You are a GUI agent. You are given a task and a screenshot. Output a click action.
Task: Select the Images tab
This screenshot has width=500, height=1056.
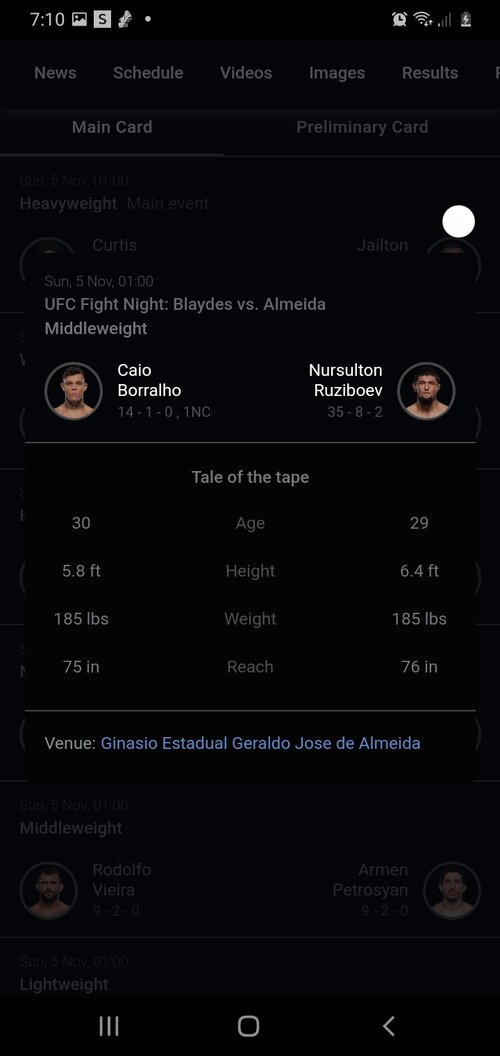pyautogui.click(x=337, y=73)
